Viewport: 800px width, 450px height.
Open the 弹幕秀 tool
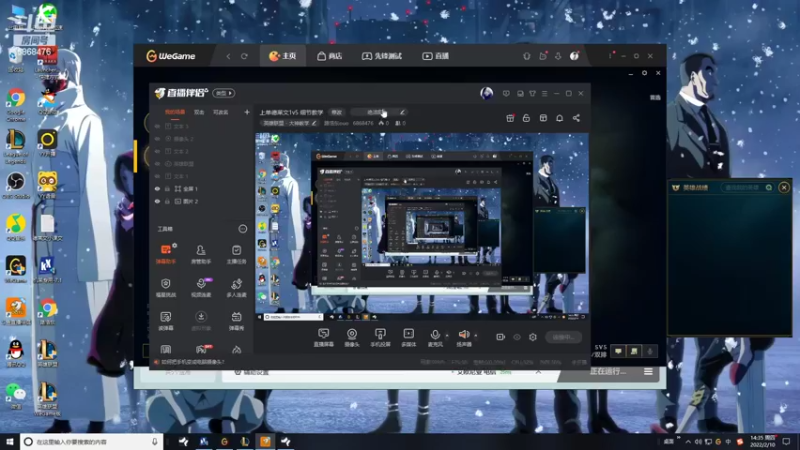tap(236, 320)
